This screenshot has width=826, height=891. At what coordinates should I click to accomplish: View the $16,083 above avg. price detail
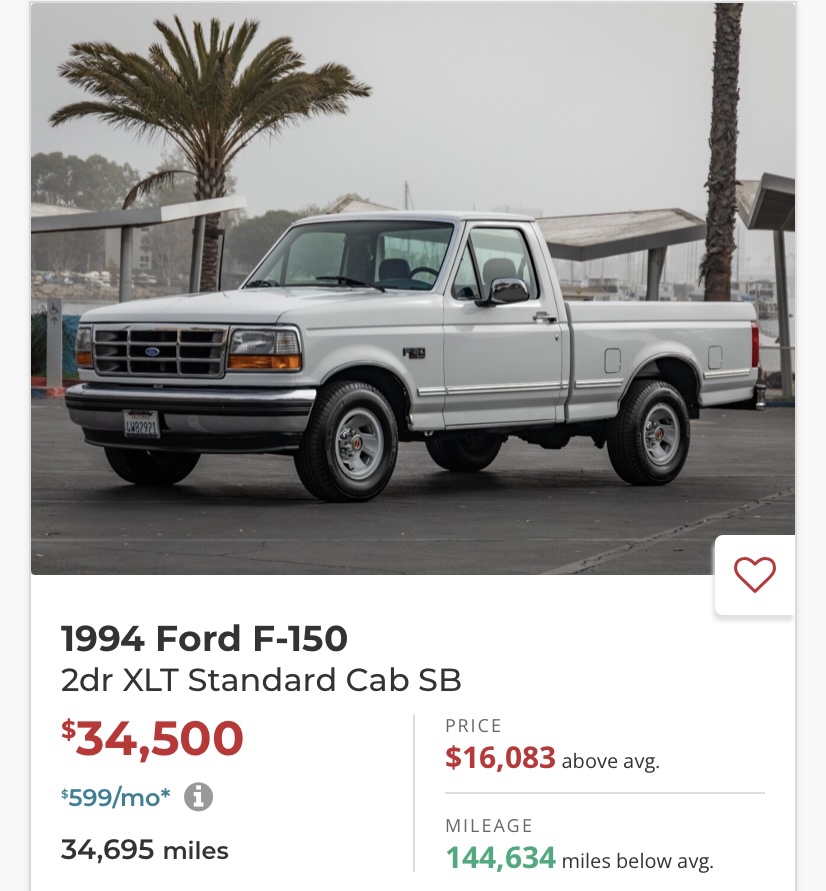pyautogui.click(x=552, y=759)
